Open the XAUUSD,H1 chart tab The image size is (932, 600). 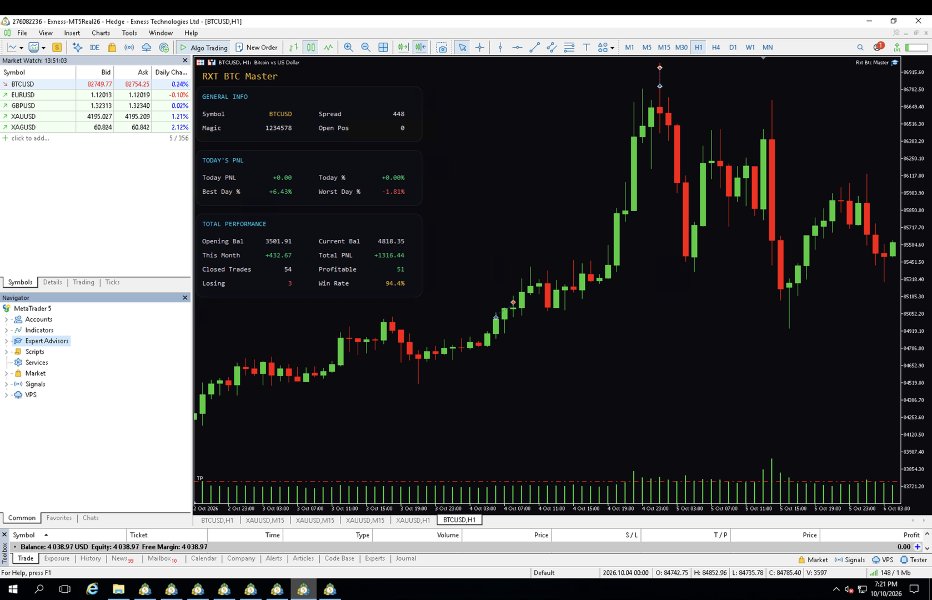pyautogui.click(x=413, y=520)
